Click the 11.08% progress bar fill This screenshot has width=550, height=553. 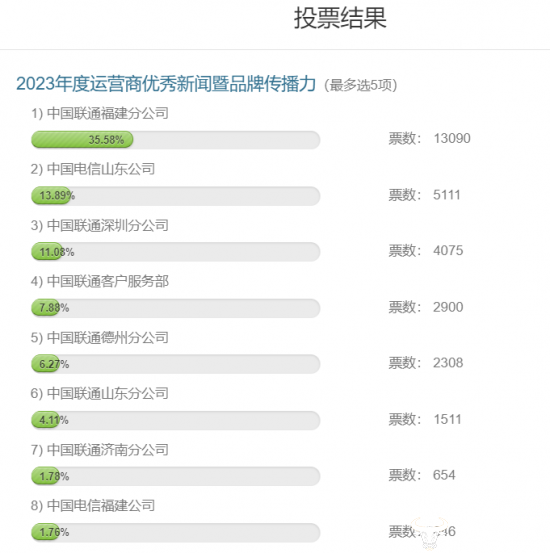(x=47, y=252)
